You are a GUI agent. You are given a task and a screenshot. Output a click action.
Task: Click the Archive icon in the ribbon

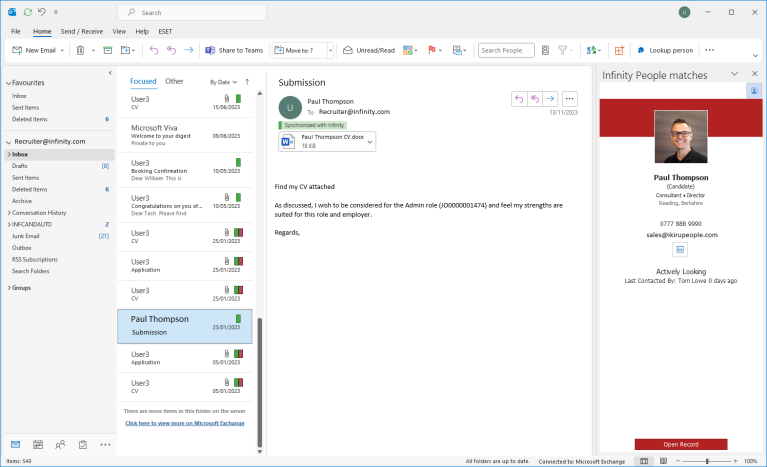coord(108,50)
